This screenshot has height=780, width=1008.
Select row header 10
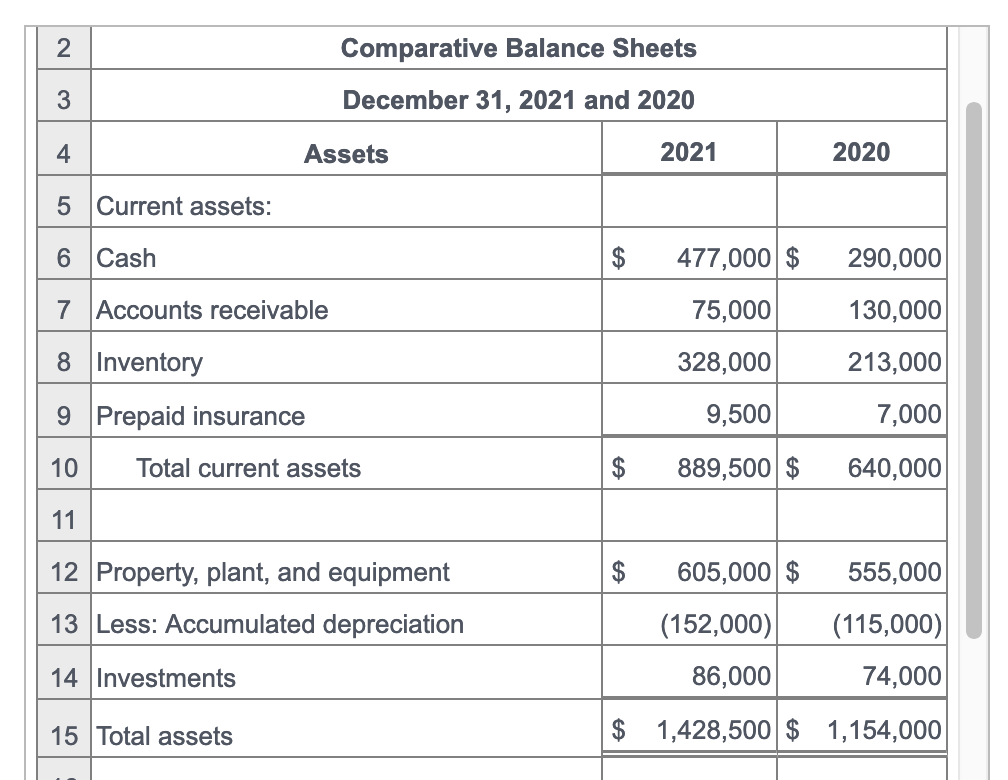point(62,467)
